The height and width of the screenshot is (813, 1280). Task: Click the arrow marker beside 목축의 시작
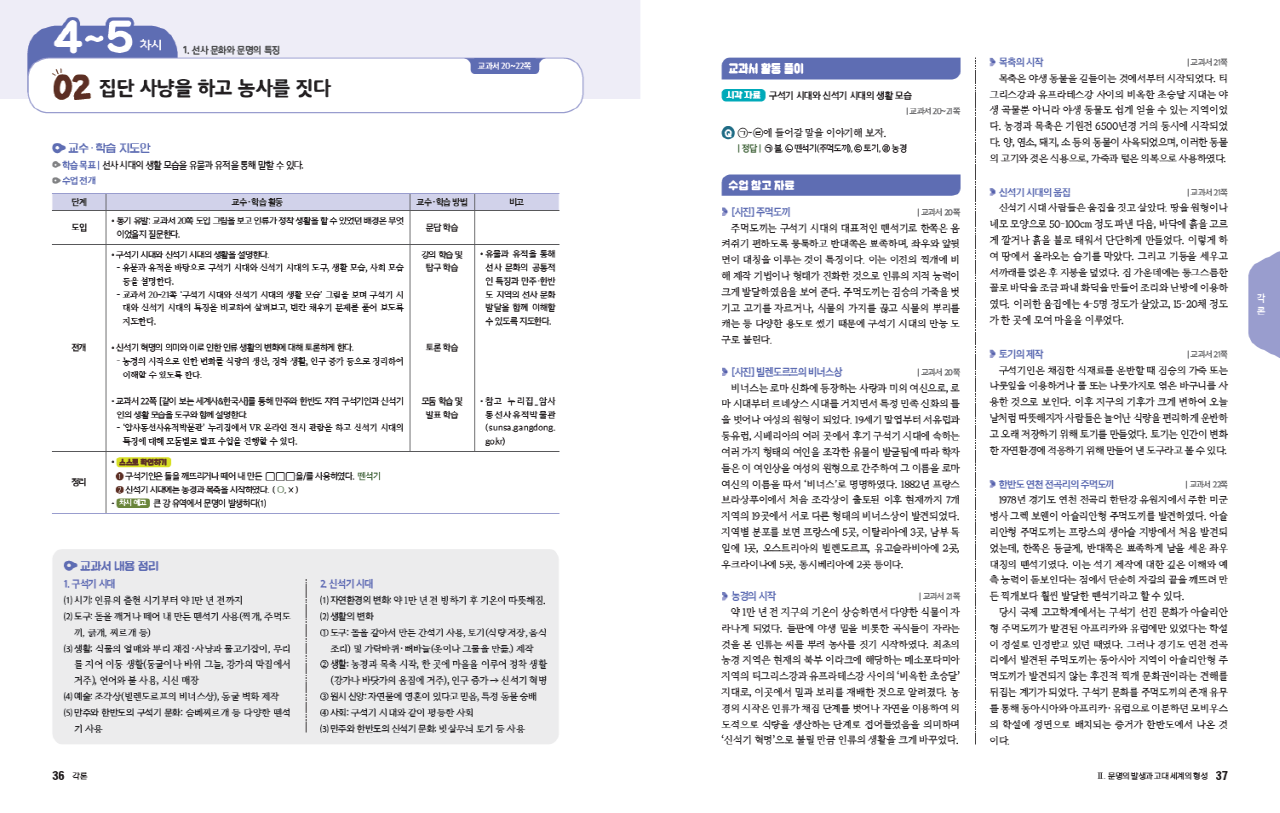coord(992,62)
